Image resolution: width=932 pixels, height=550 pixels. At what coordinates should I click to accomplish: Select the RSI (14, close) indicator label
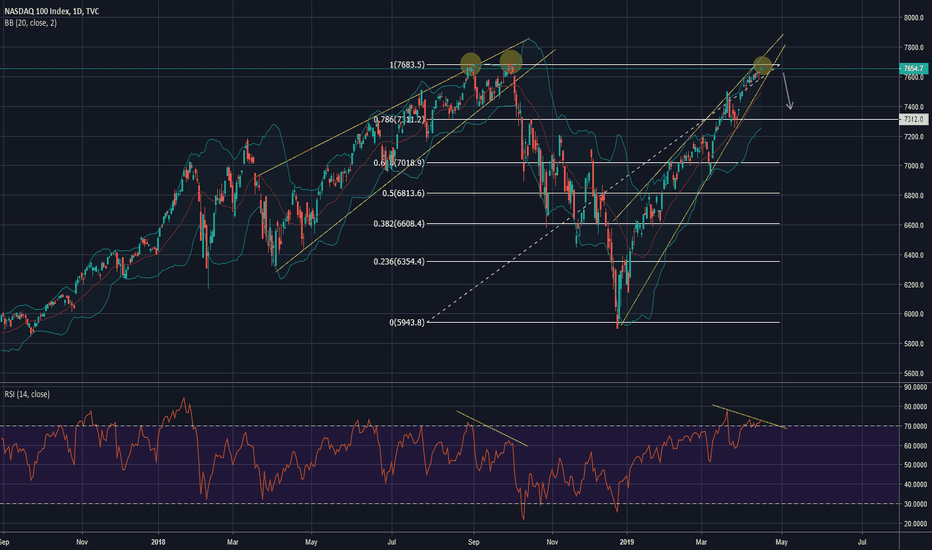tap(27, 394)
